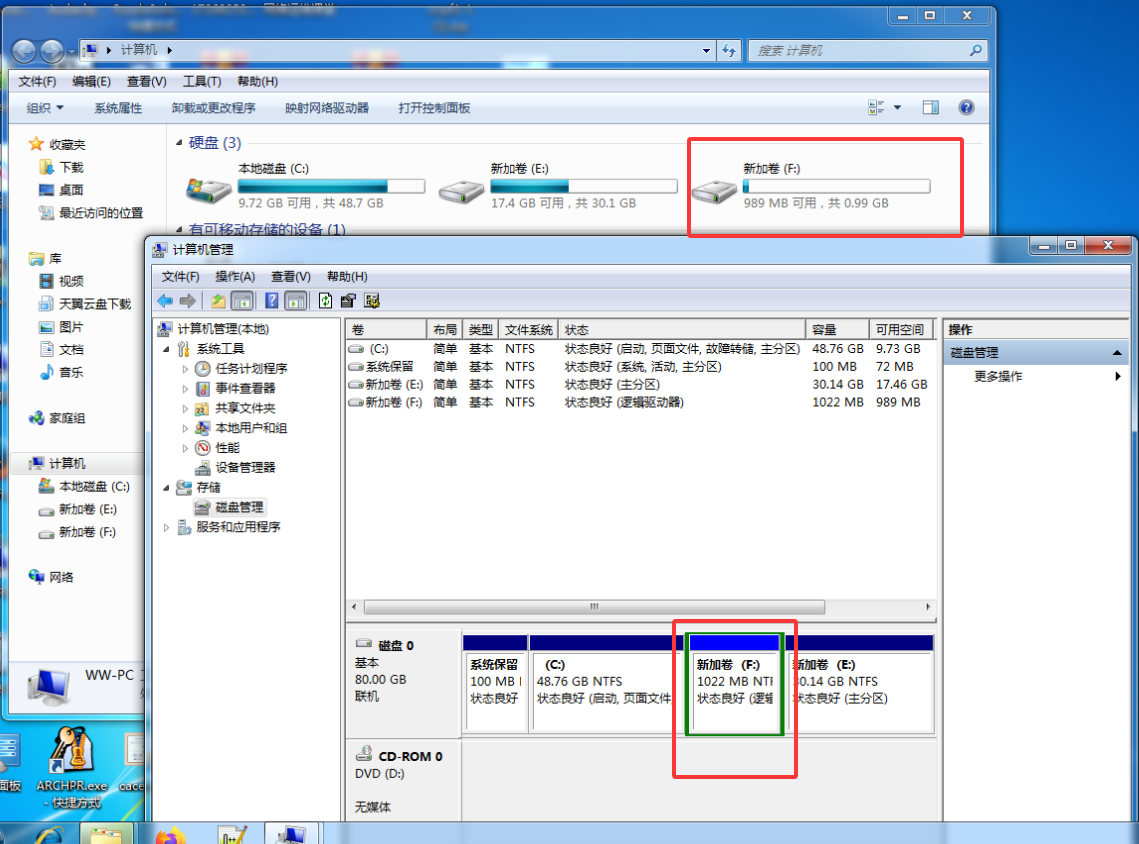This screenshot has width=1139, height=844.
Task: Open Device Manager (设备管理器) in the tree
Action: pyautogui.click(x=244, y=467)
